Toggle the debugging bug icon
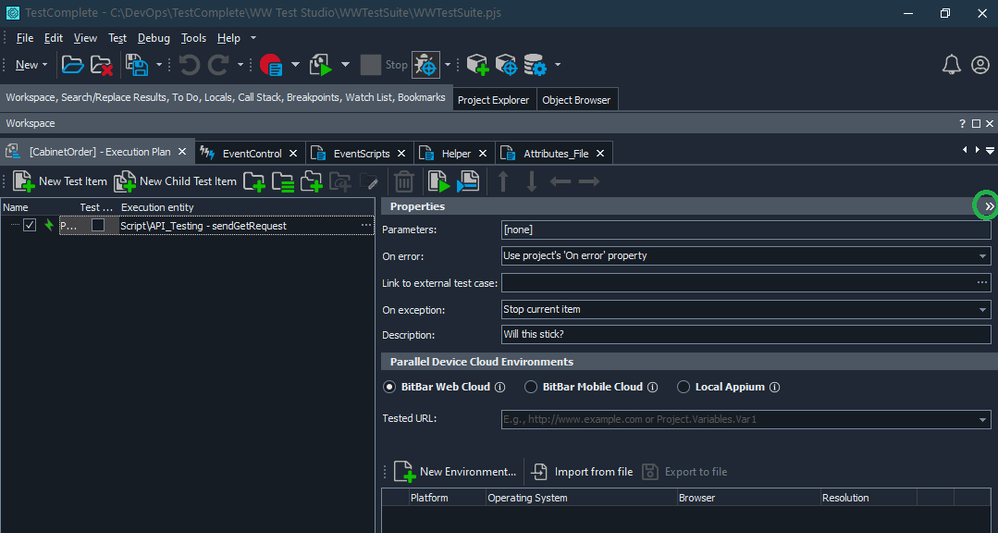The height and width of the screenshot is (533, 998). 425,65
